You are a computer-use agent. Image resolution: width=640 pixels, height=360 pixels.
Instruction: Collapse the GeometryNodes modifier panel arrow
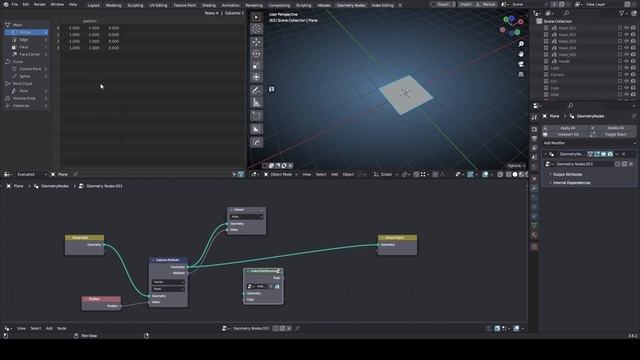point(545,154)
